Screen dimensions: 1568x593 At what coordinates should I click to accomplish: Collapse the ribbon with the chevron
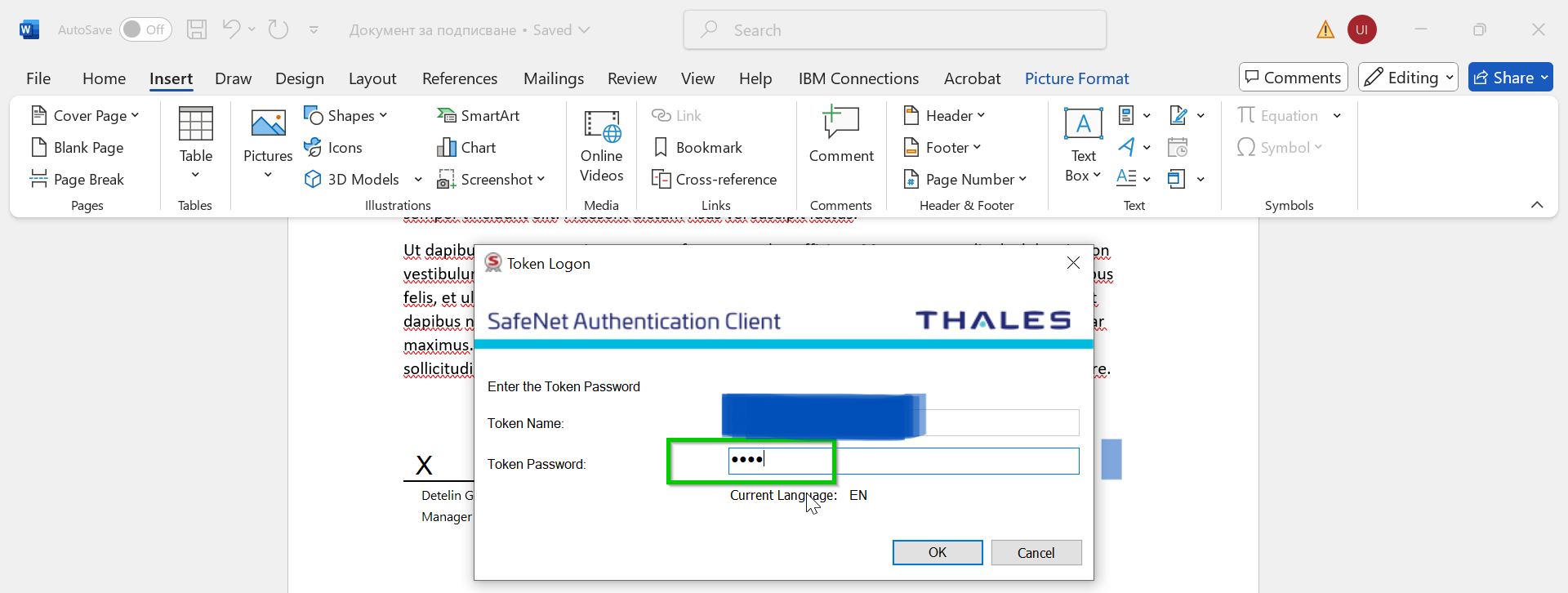pos(1537,205)
